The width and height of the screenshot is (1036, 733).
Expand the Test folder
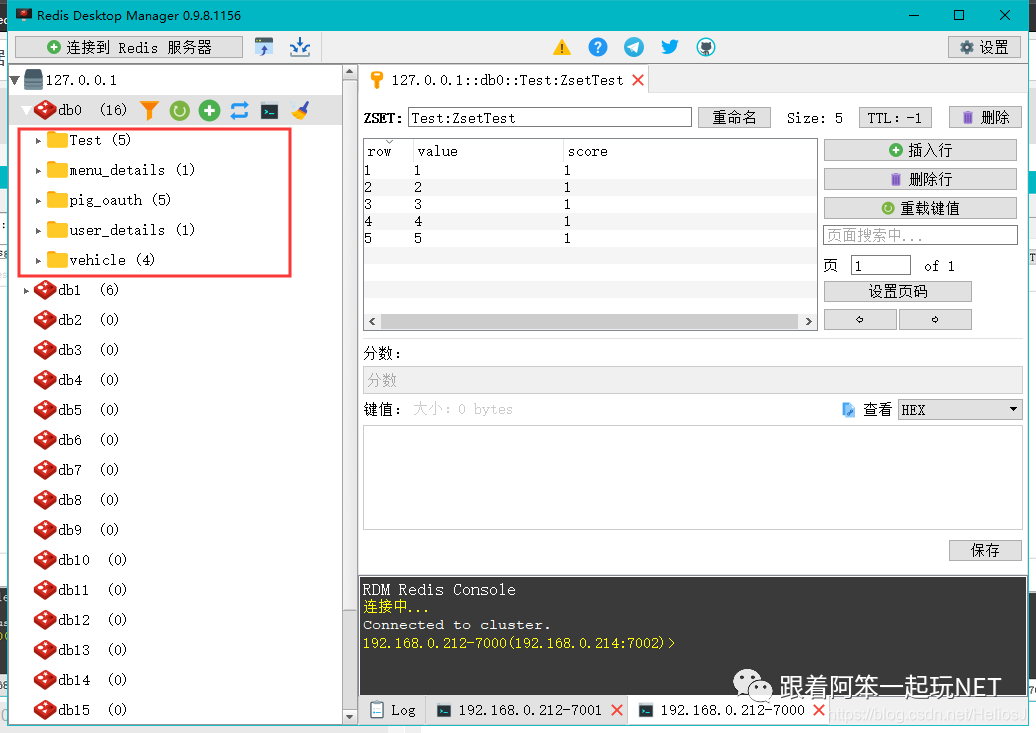[x=38, y=141]
